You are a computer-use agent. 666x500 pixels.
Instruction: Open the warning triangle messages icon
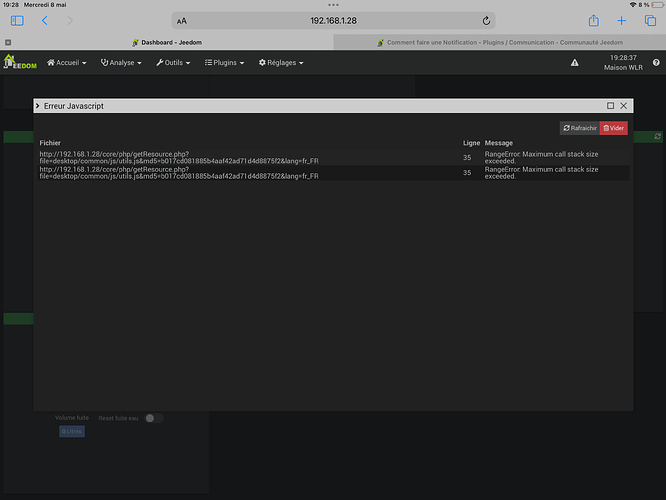click(575, 63)
